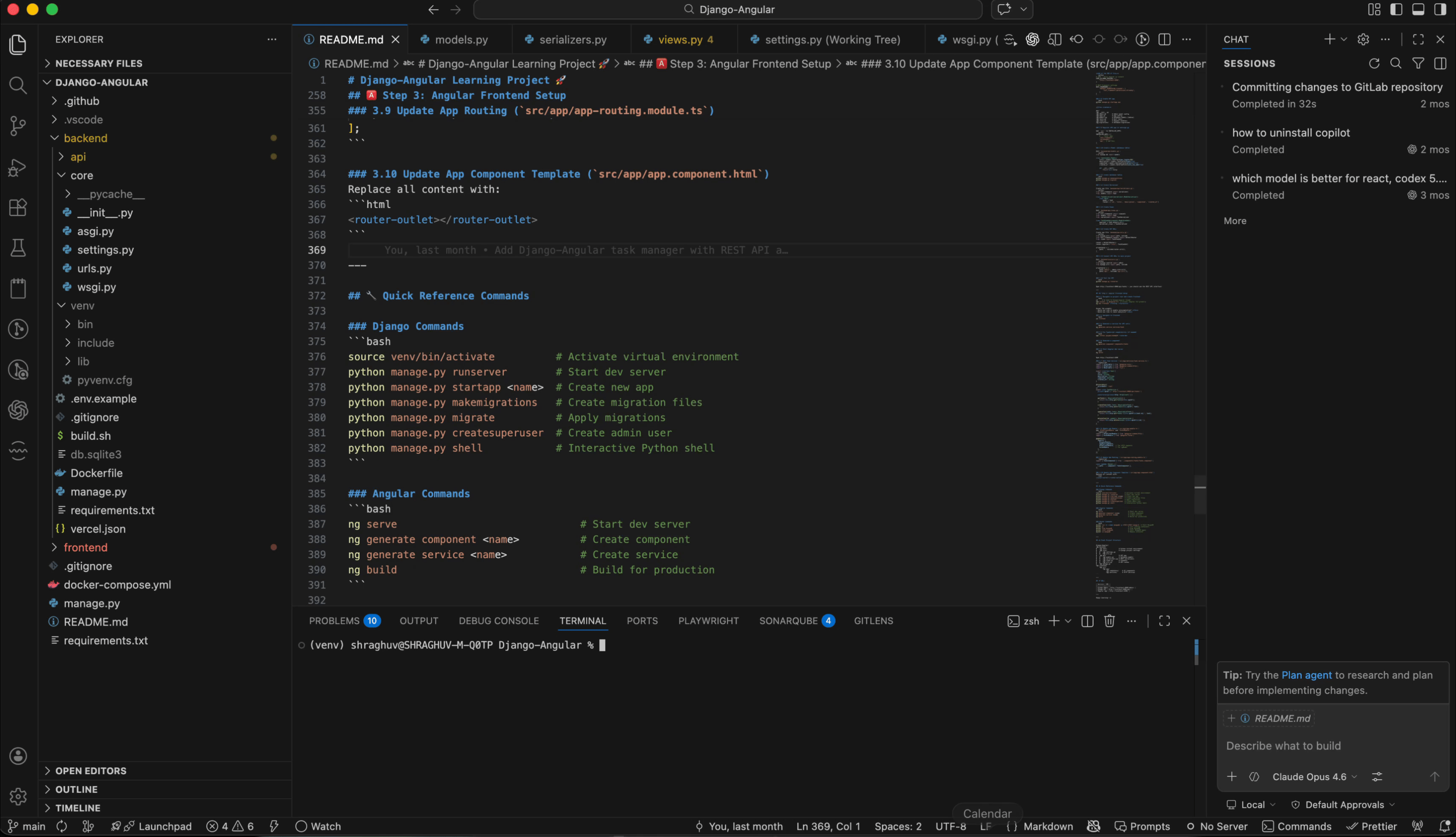The image size is (1456, 837).
Task: Open the Manage gear in activity bar
Action: click(18, 796)
